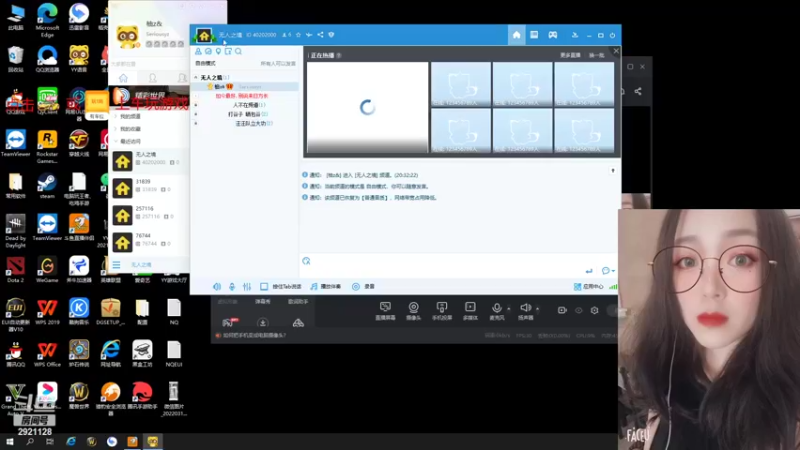Open the hamburger menu in YY main panel

pos(116,265)
